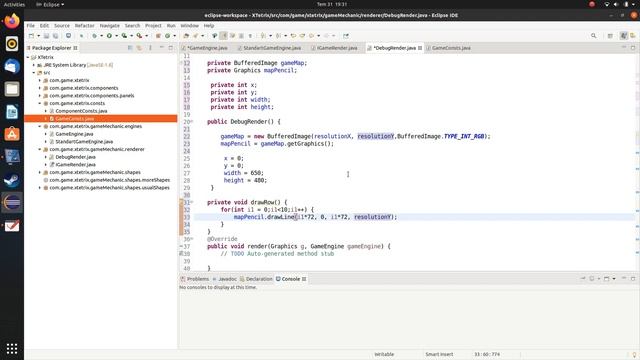
Task: Switch to the IGameRender.java editor tab
Action: [336, 48]
